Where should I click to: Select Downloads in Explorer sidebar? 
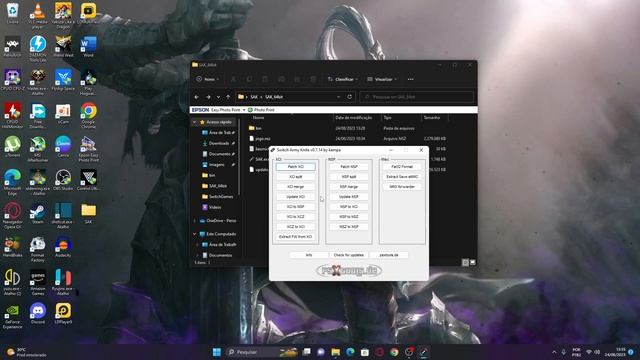(x=218, y=143)
